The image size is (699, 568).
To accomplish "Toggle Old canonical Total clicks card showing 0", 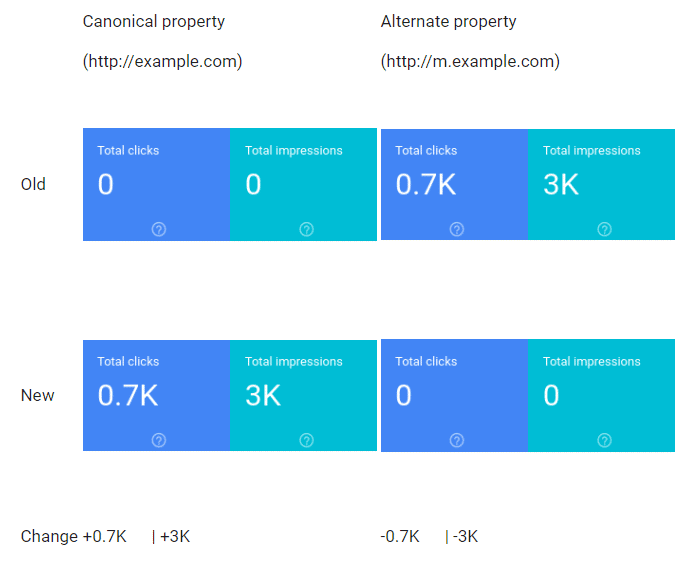I will [156, 185].
